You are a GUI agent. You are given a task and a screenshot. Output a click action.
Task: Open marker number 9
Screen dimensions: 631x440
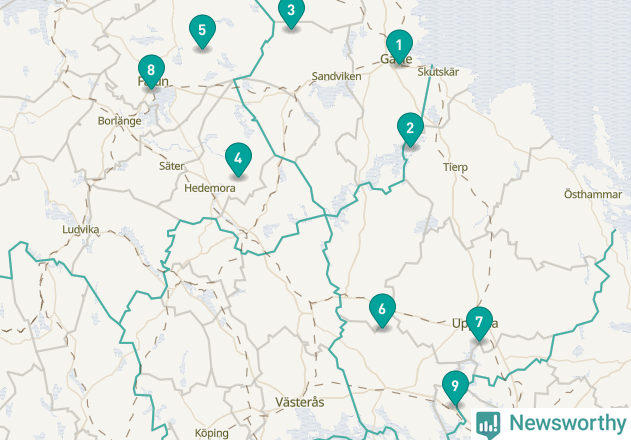pos(455,387)
